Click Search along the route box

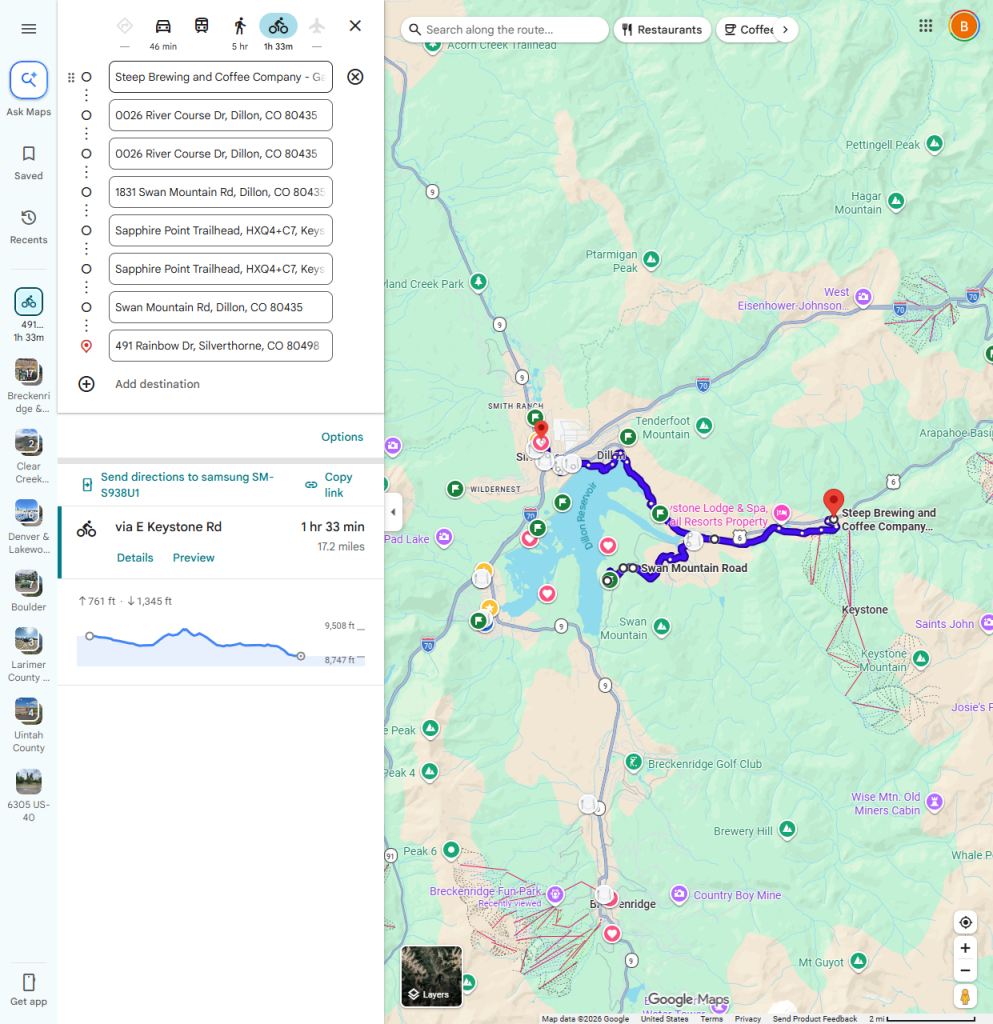tap(505, 29)
